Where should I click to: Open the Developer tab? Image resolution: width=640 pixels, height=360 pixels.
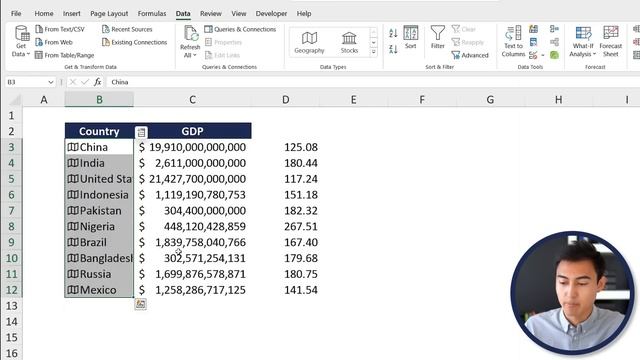pyautogui.click(x=271, y=13)
